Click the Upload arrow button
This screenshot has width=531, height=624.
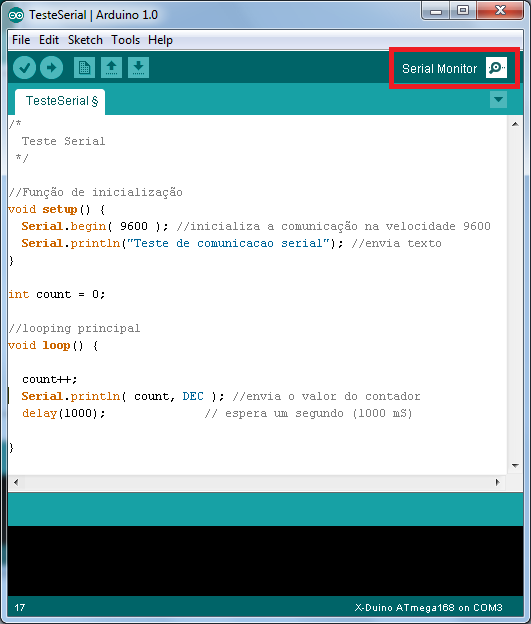click(51, 68)
